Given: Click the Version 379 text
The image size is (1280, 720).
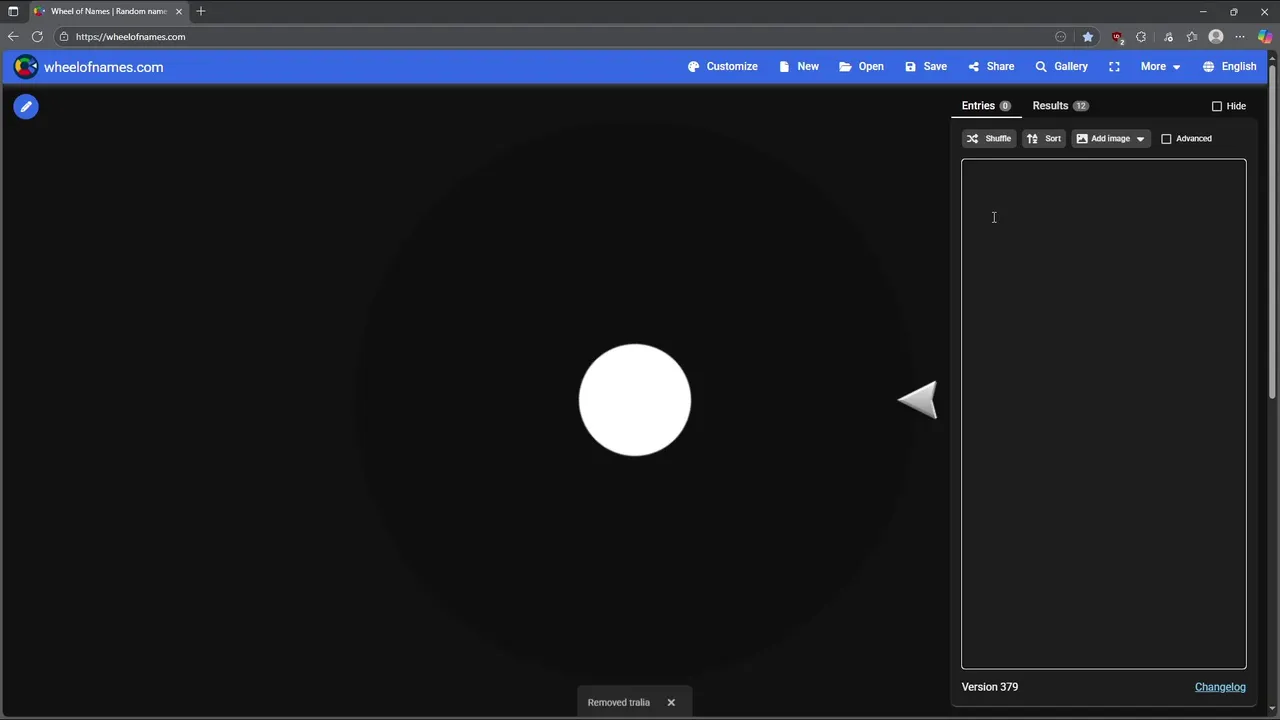Looking at the screenshot, I should [990, 687].
